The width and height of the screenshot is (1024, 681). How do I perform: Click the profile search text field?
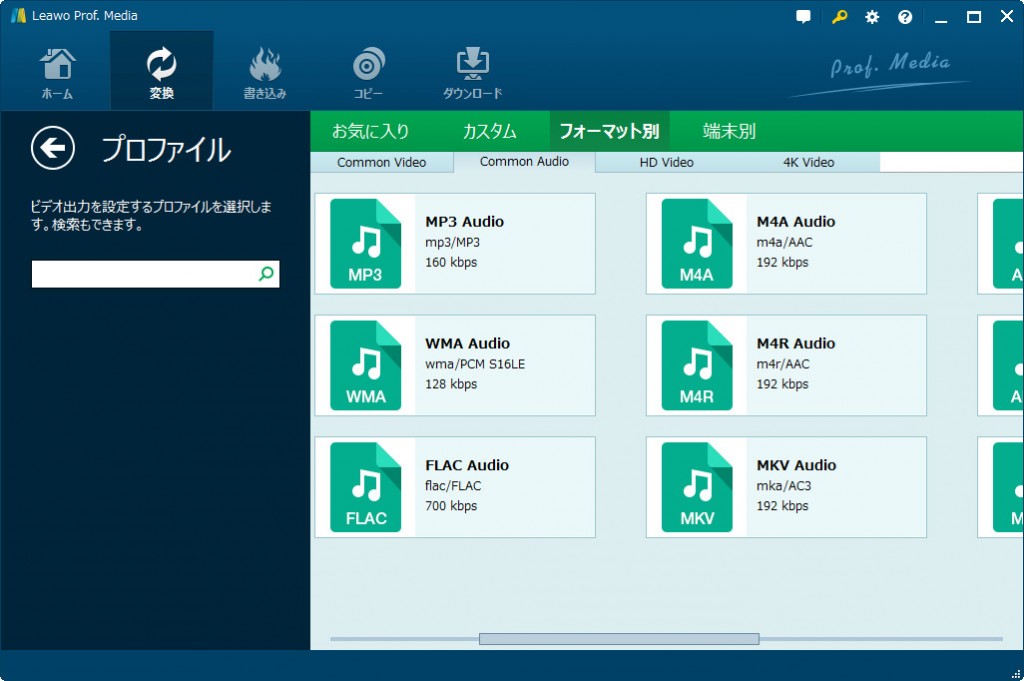(143, 274)
